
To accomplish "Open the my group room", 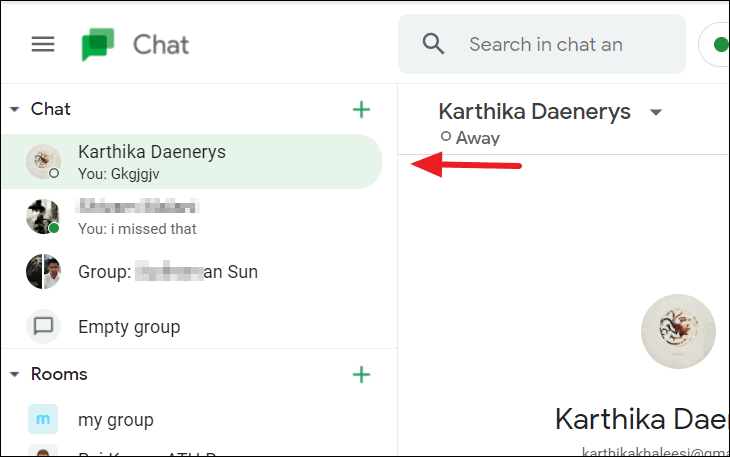I will (192, 419).
